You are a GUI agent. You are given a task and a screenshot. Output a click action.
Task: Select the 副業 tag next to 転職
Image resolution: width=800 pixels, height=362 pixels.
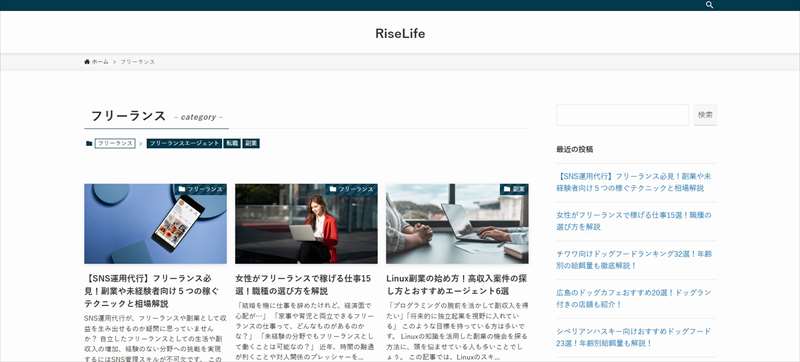click(x=251, y=144)
